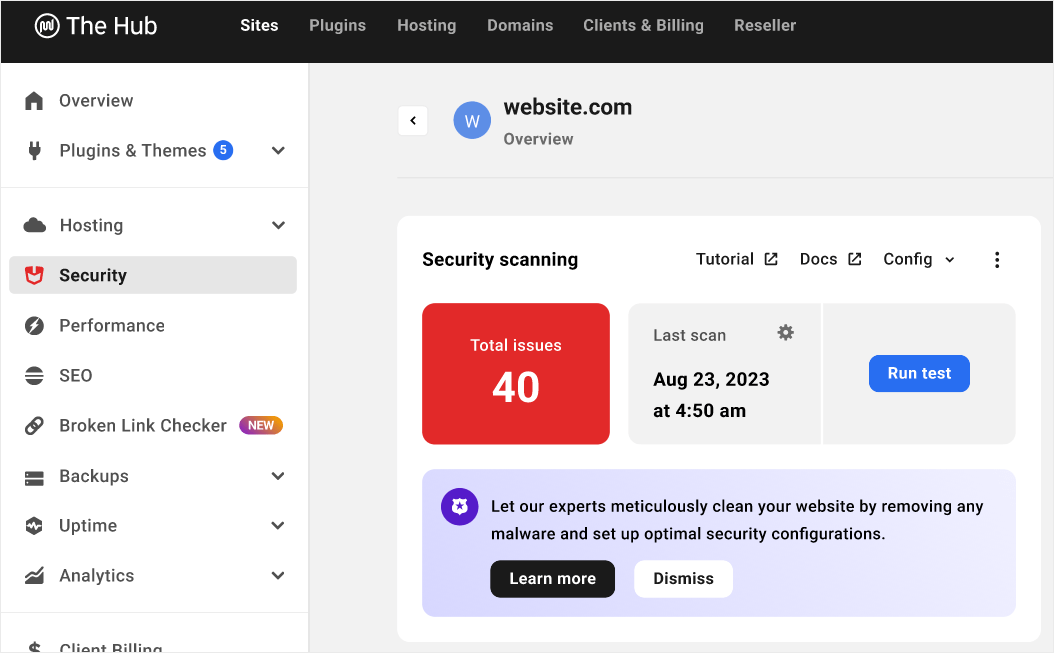
Task: Open the security scanning Tutorial link
Action: pyautogui.click(x=736, y=258)
